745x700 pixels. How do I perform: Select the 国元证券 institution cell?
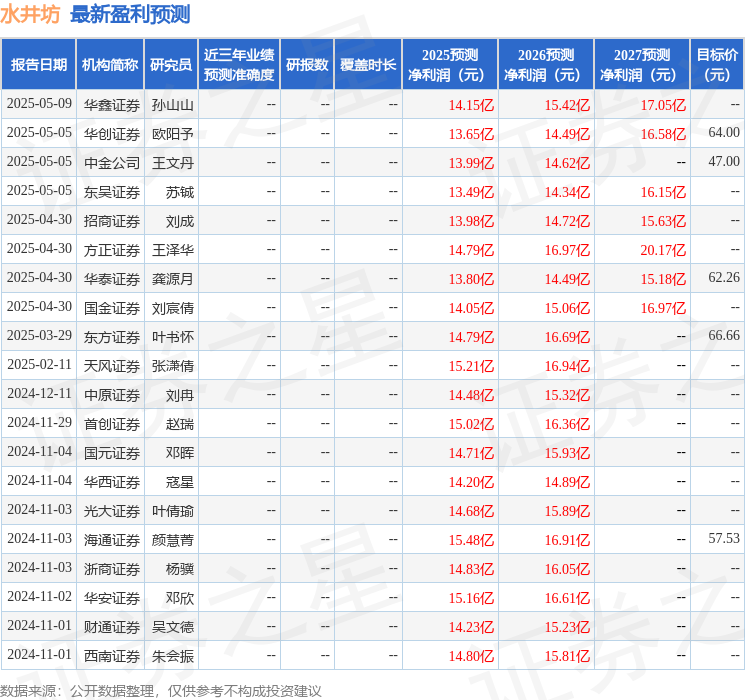pyautogui.click(x=112, y=452)
